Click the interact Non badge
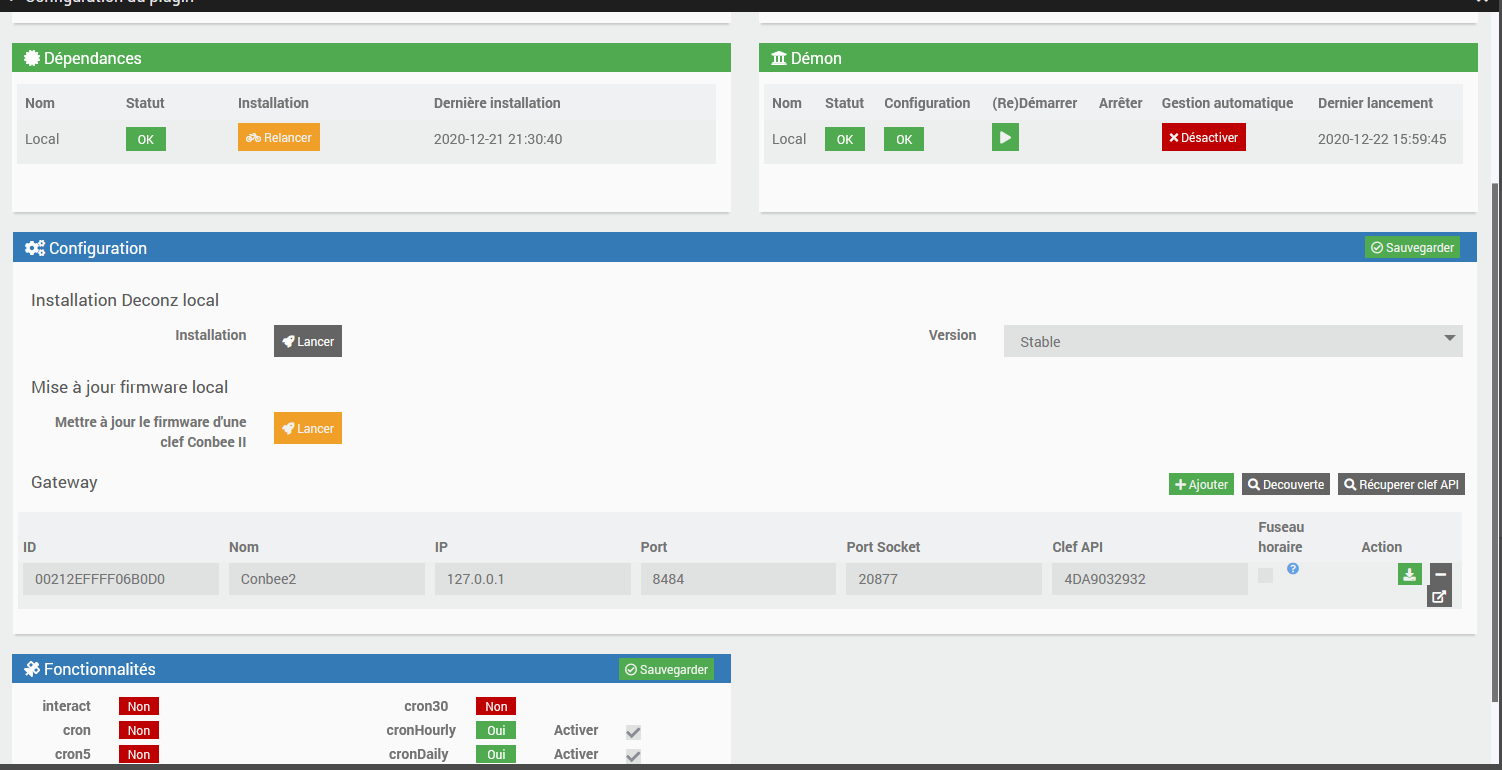 pos(139,706)
